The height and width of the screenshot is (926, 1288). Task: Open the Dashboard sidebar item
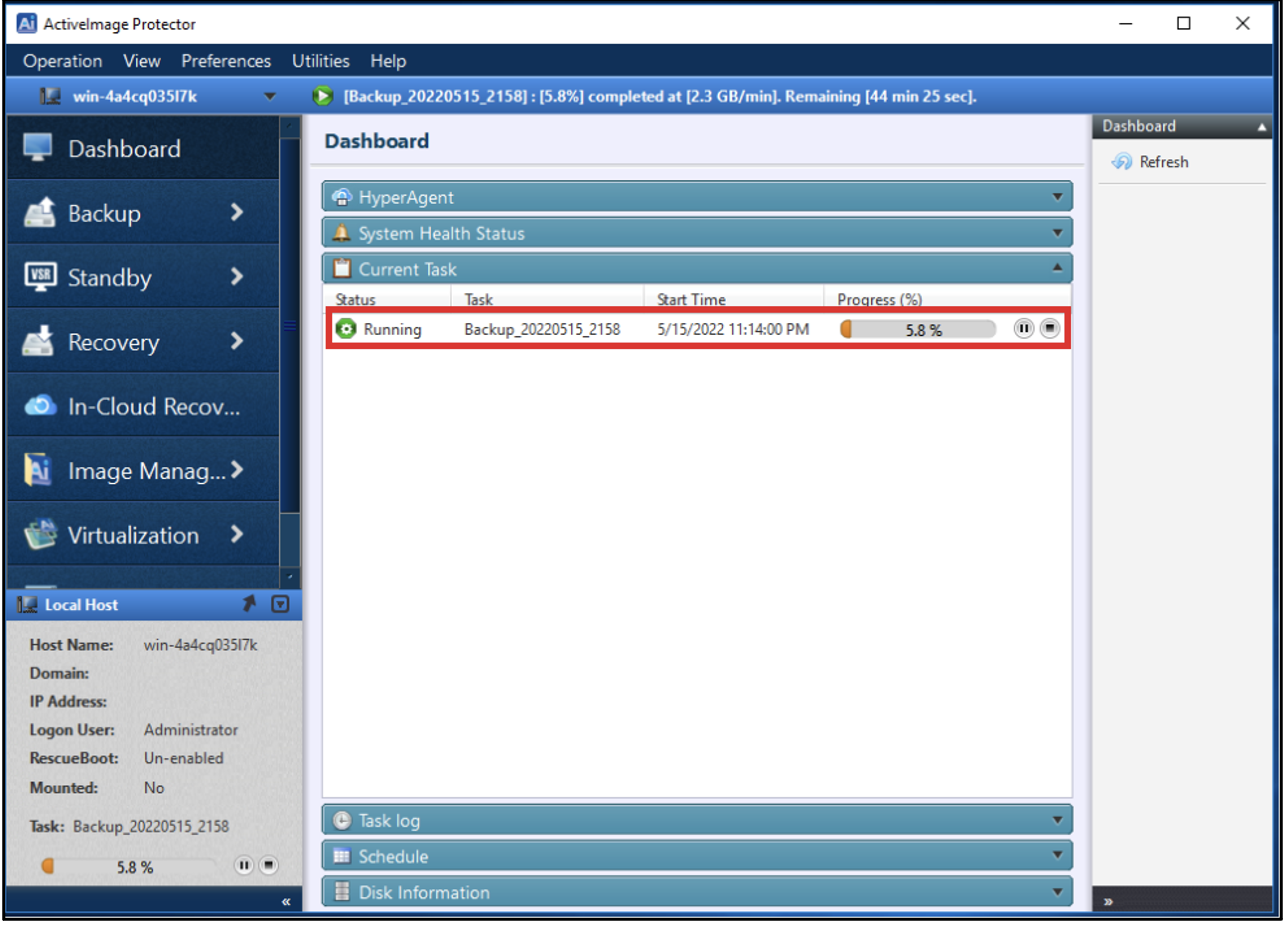(x=143, y=148)
